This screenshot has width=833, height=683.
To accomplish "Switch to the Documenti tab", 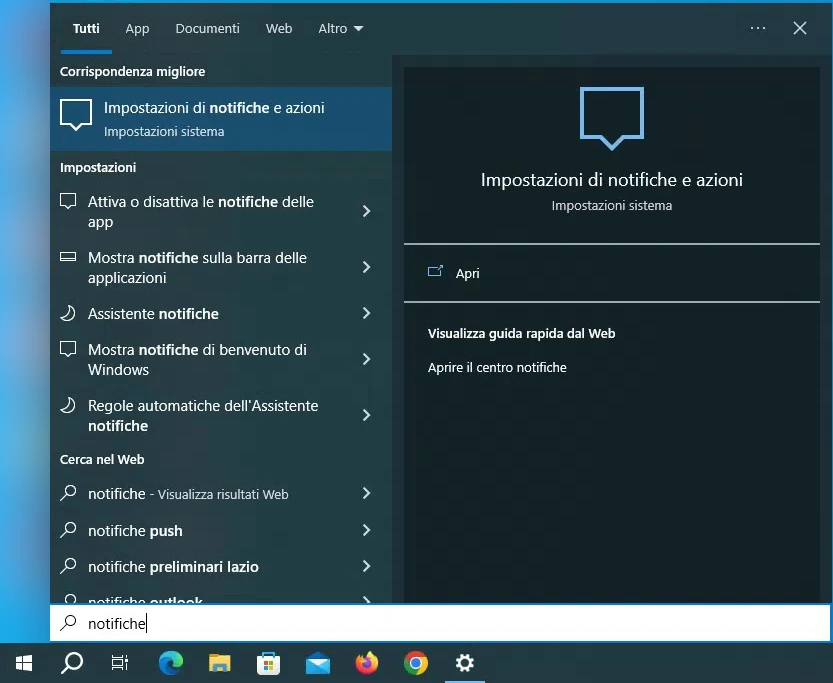I will pyautogui.click(x=207, y=28).
